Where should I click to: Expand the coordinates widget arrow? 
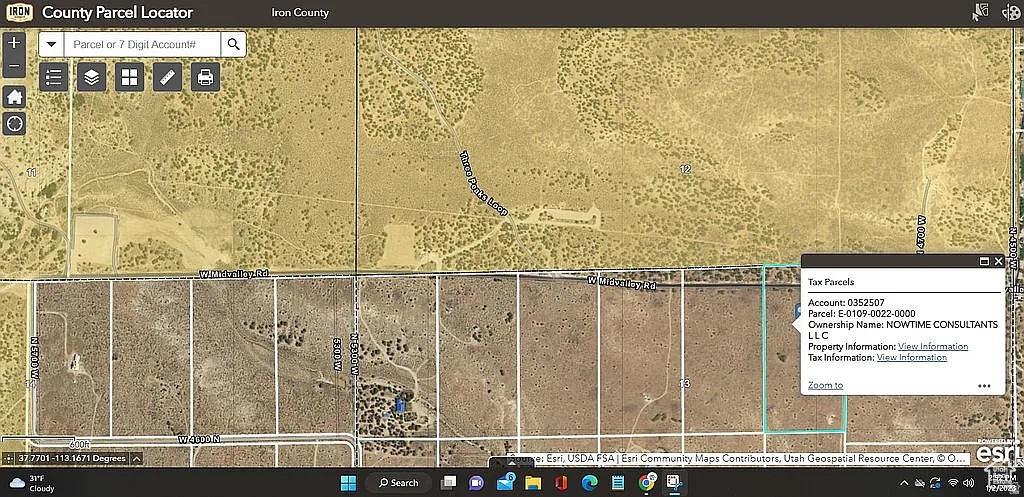[x=137, y=458]
